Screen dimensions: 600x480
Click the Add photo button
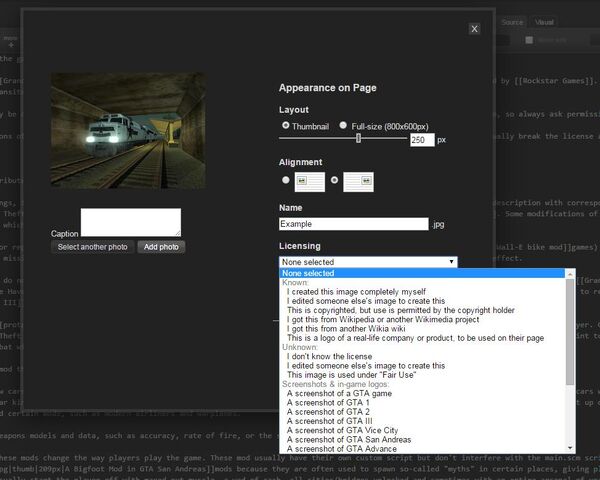[161, 247]
